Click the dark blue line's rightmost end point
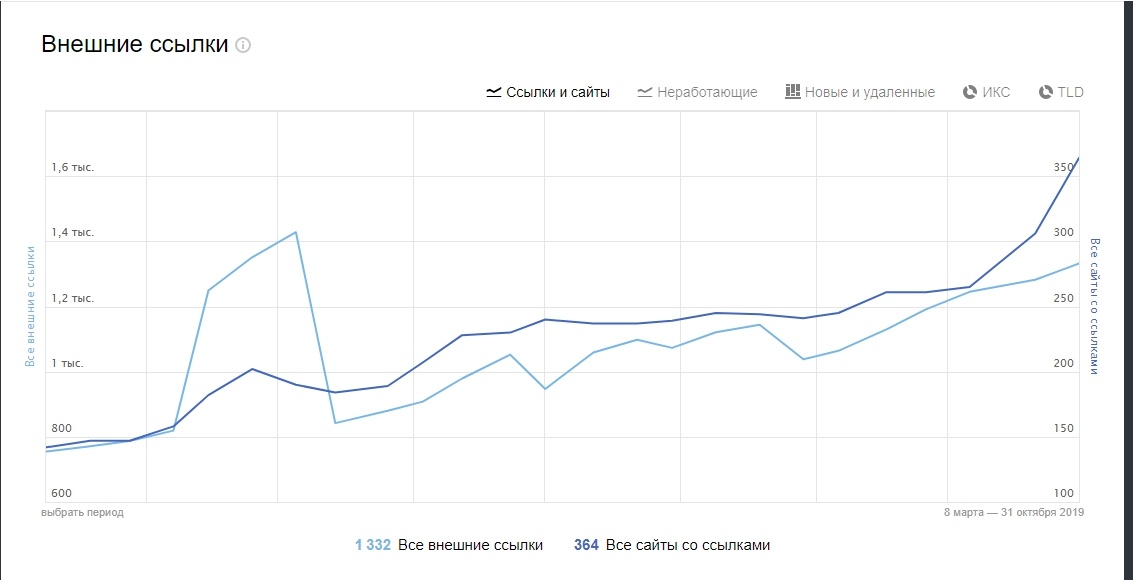The height and width of the screenshot is (580, 1133). [1078, 158]
